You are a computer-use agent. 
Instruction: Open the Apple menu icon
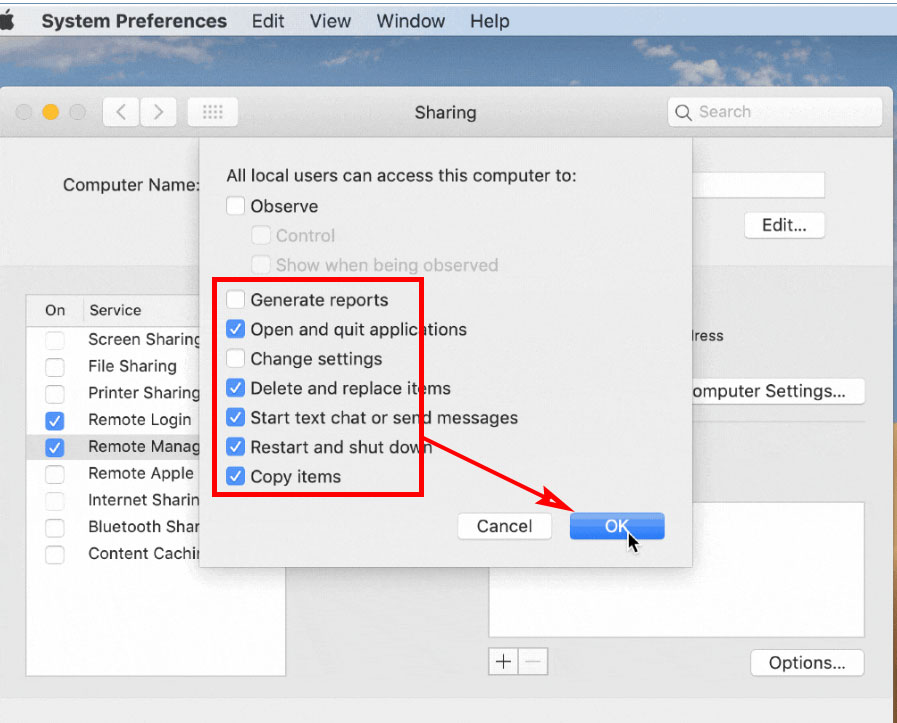(7, 21)
